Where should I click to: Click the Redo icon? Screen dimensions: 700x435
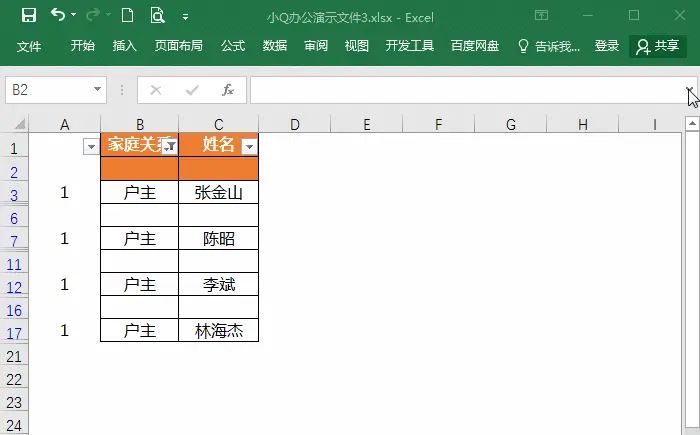[93, 15]
